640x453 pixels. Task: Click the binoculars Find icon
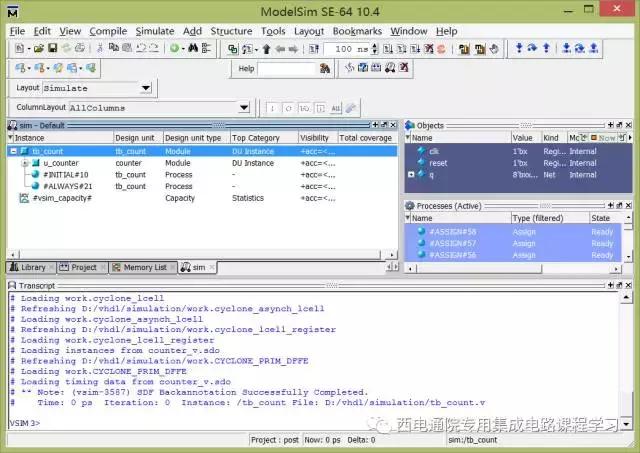click(193, 48)
